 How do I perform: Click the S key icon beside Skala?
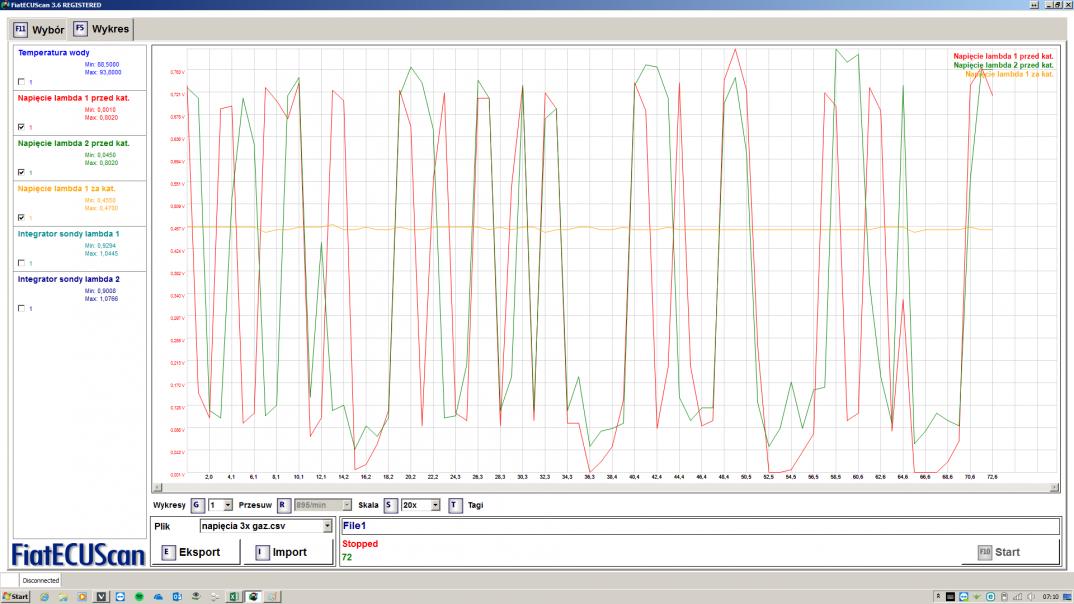pyautogui.click(x=390, y=506)
